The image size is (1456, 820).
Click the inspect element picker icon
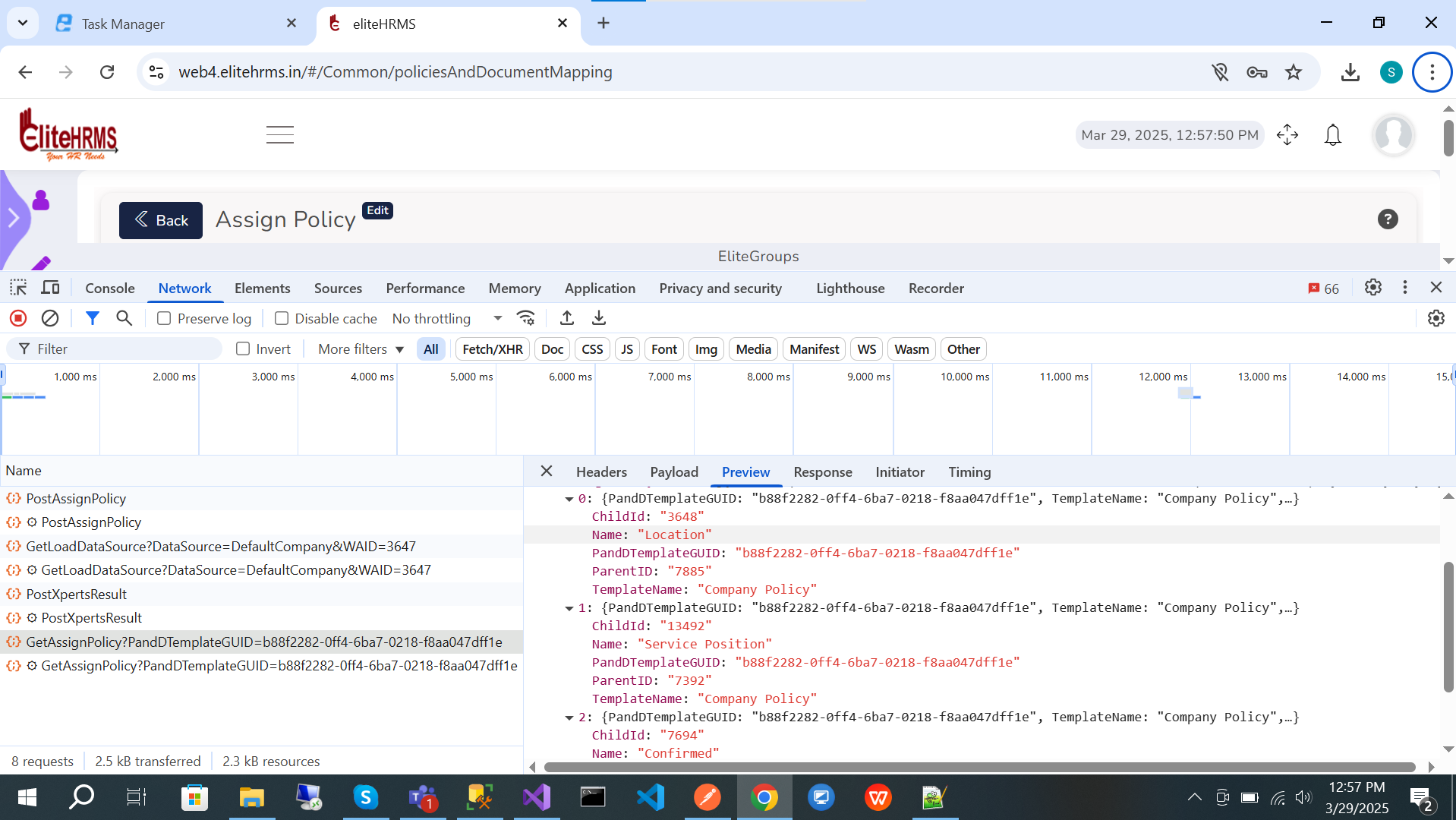18,288
